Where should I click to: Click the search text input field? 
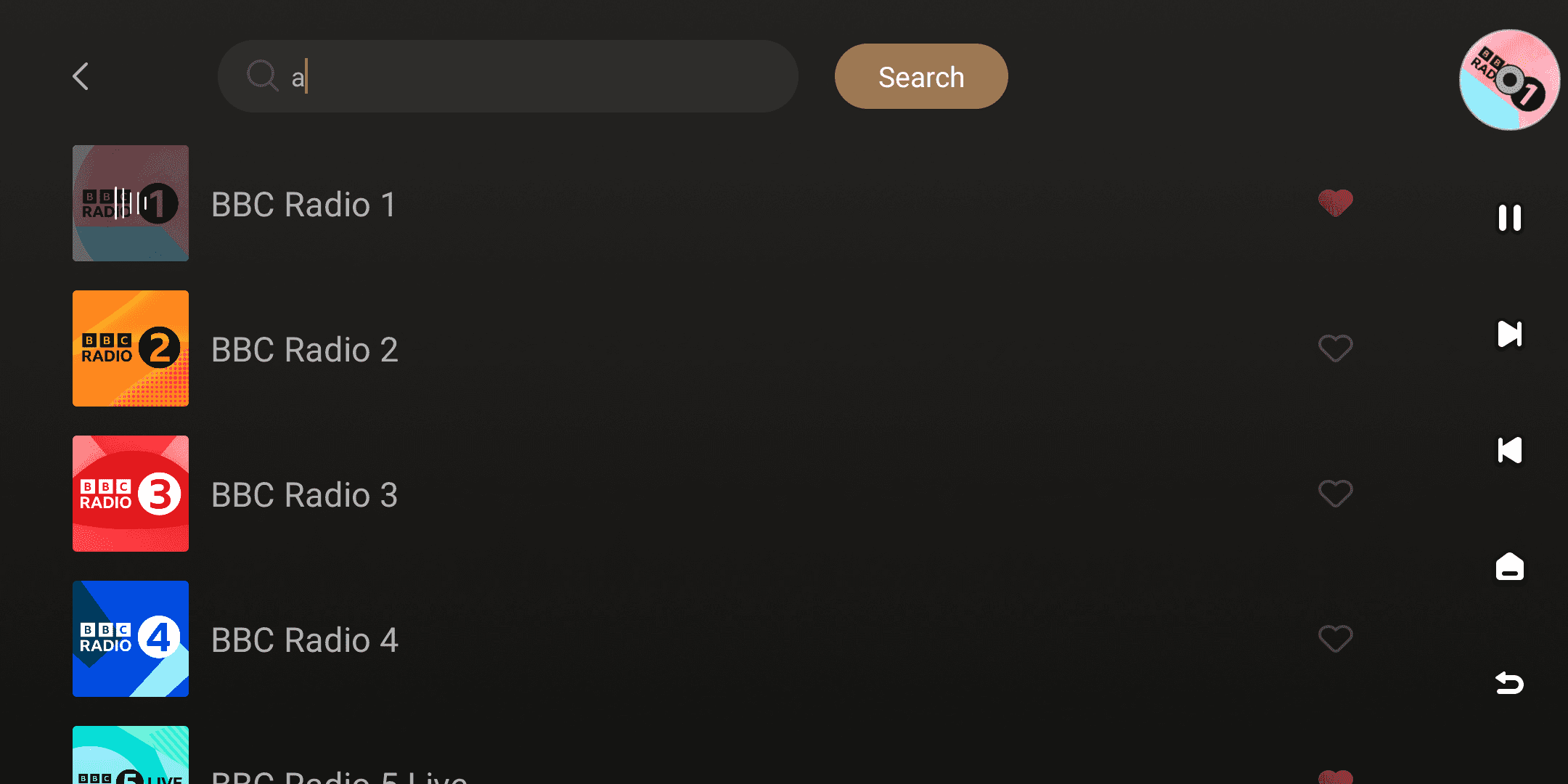pyautogui.click(x=537, y=76)
